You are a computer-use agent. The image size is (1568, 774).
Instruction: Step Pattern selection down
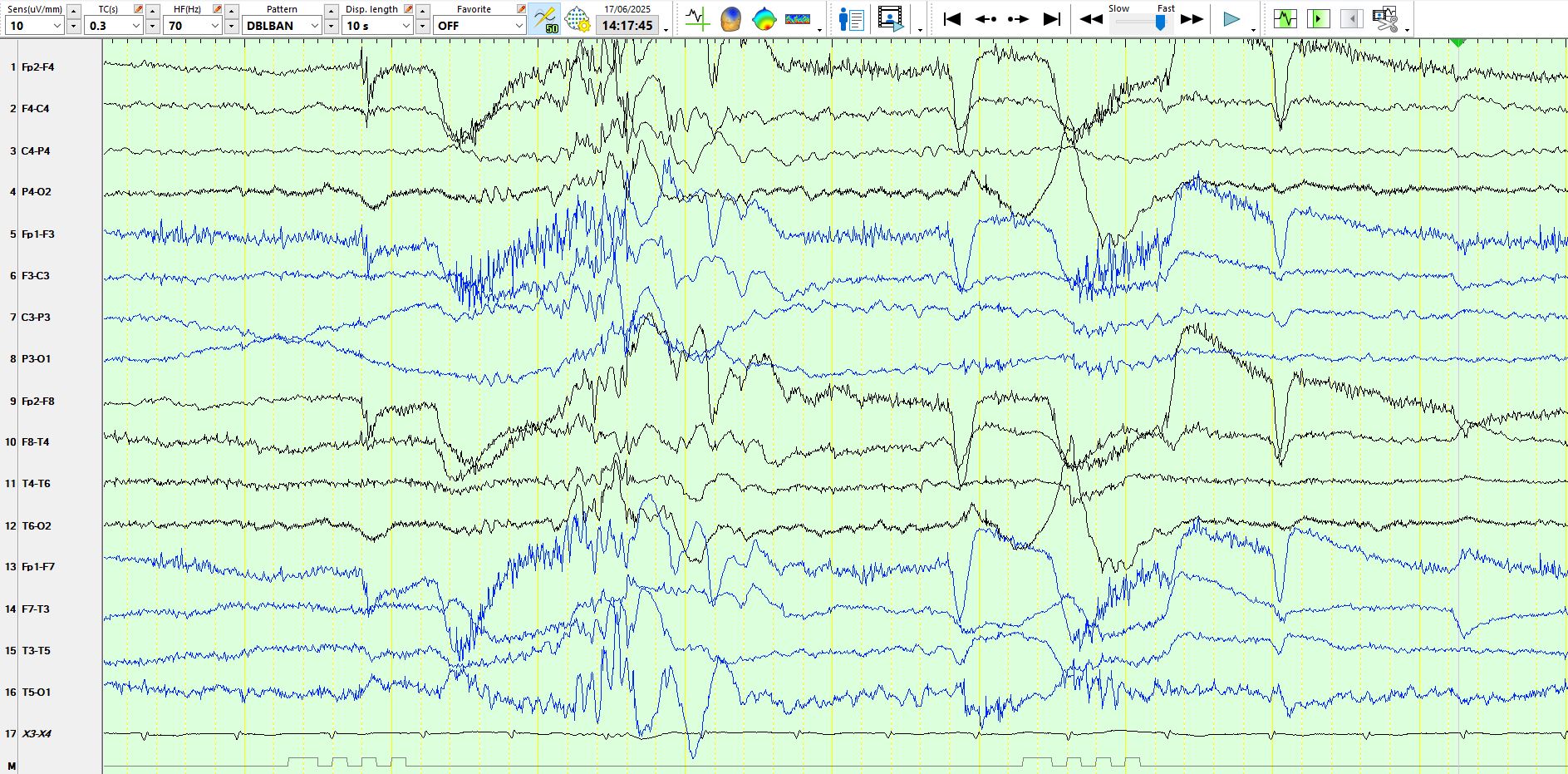coord(331,26)
